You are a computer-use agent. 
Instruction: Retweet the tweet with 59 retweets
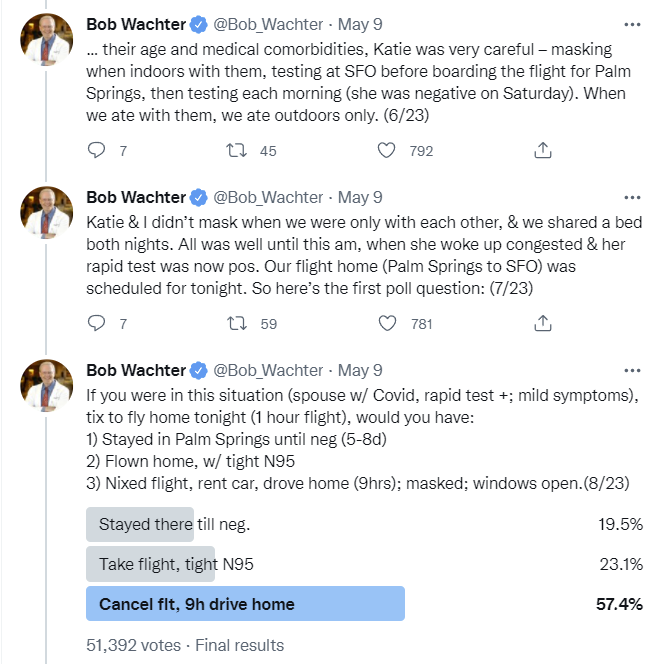click(x=237, y=323)
